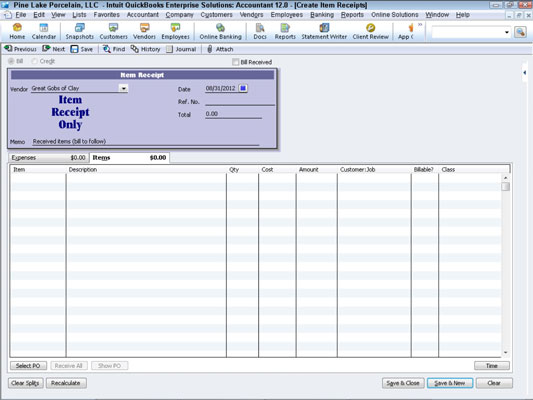Open the date calendar picker

point(243,88)
